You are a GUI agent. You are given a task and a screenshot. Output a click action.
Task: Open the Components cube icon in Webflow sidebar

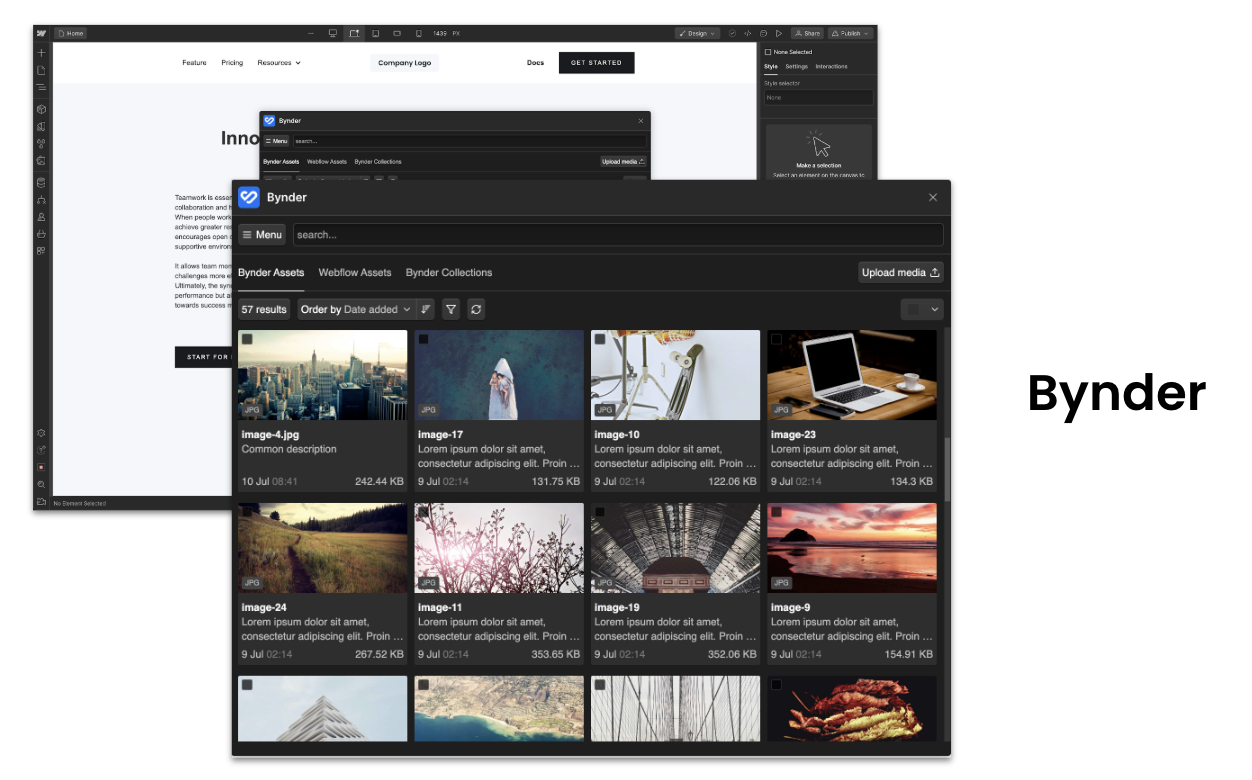point(41,109)
